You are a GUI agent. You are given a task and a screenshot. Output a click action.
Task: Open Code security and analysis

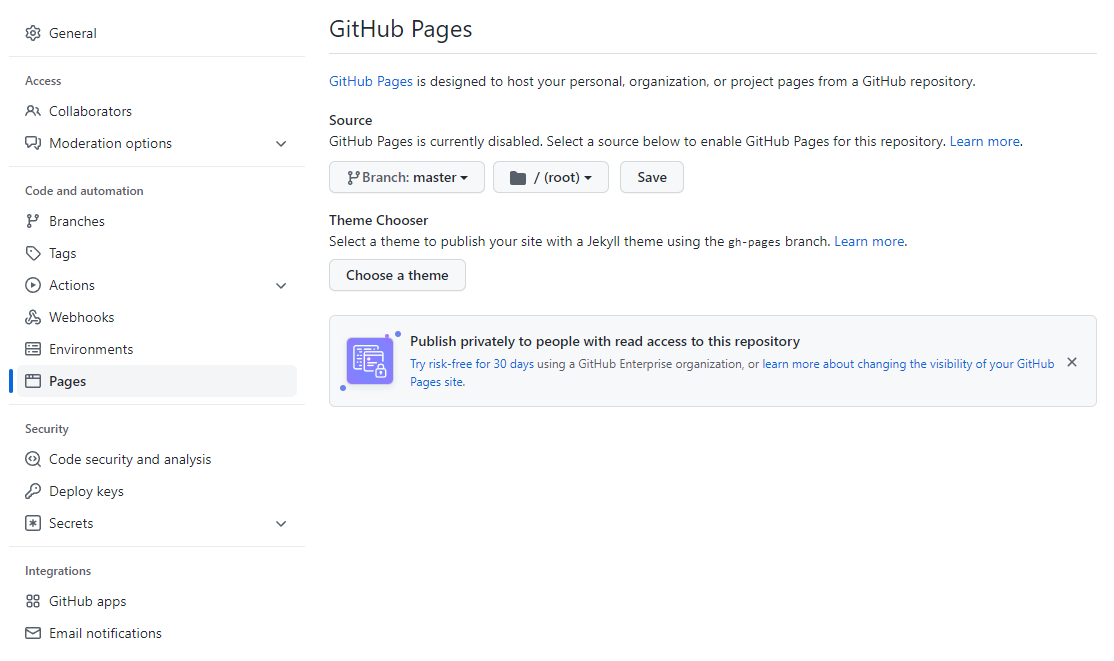(157, 459)
